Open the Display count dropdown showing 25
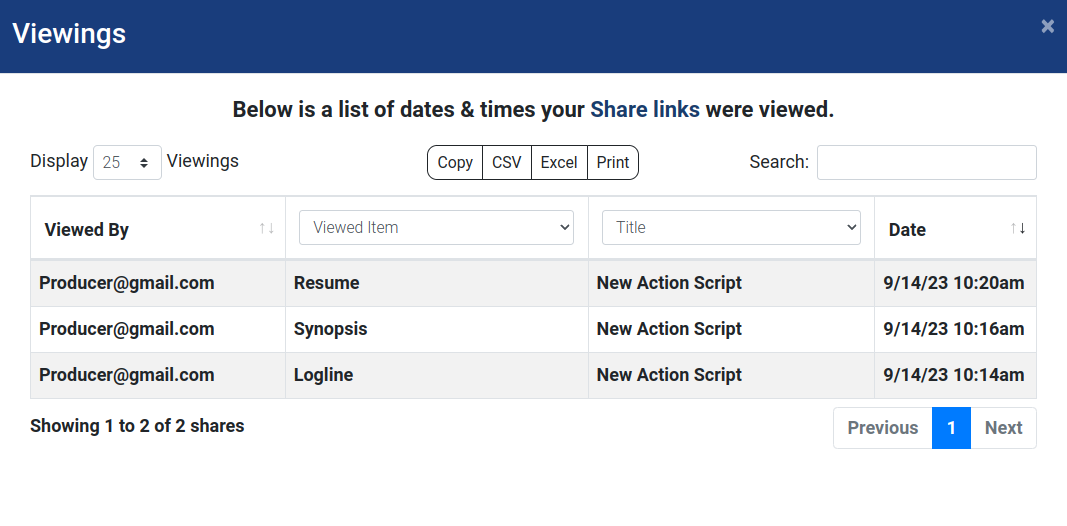Viewport: 1067px width, 526px height. (x=127, y=162)
